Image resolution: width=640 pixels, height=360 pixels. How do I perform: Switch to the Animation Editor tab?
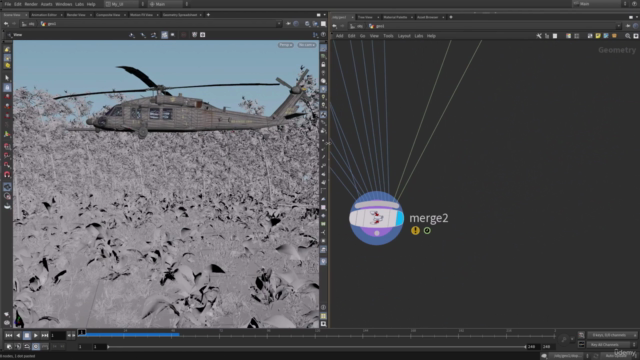coord(44,15)
